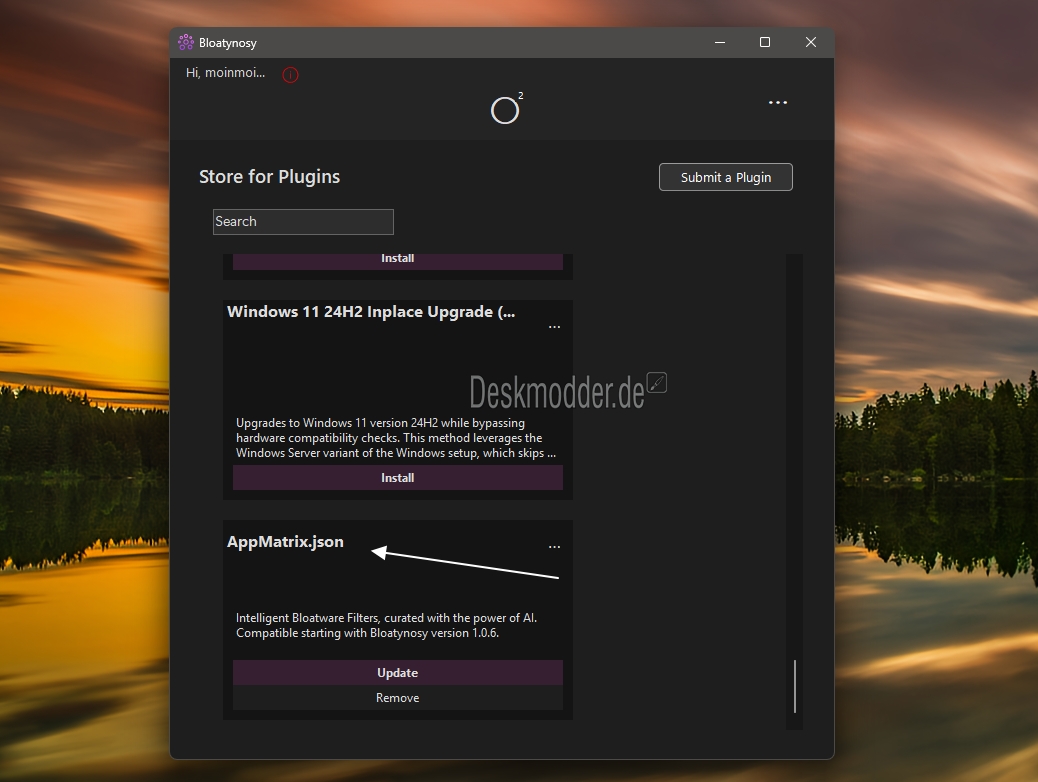The image size is (1038, 782).
Task: Focus the plugin Search field
Action: [x=303, y=222]
